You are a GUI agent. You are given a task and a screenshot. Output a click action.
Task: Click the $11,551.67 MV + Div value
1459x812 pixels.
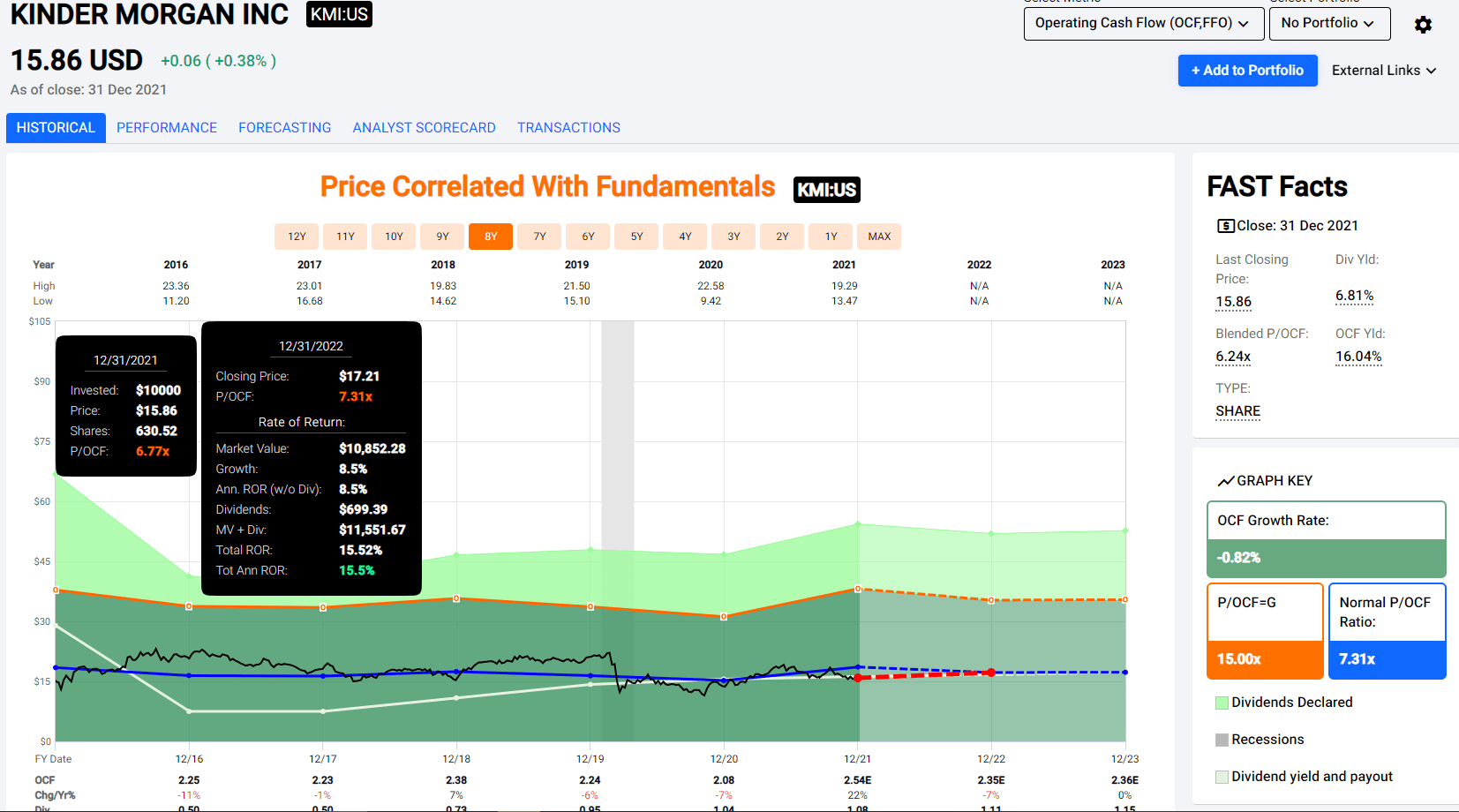point(372,530)
